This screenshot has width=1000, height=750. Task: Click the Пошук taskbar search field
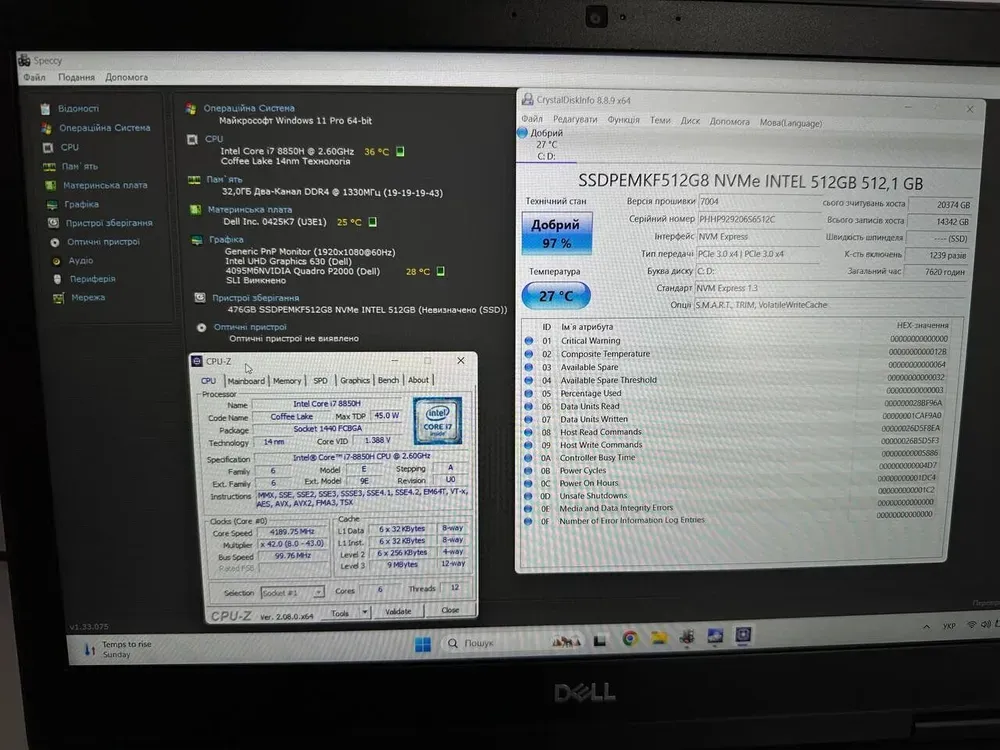point(478,644)
